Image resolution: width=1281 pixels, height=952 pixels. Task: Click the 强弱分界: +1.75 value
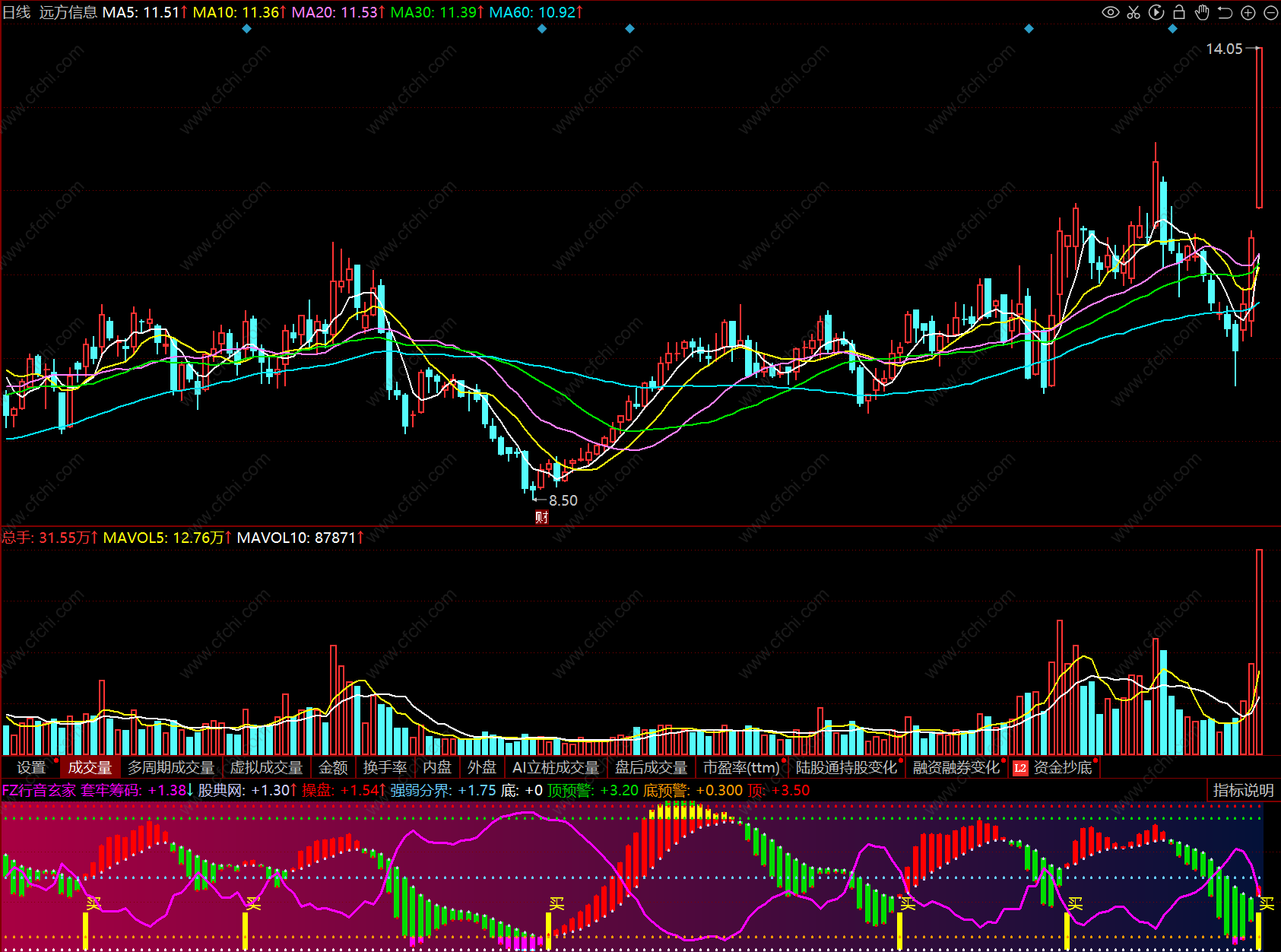tap(443, 790)
